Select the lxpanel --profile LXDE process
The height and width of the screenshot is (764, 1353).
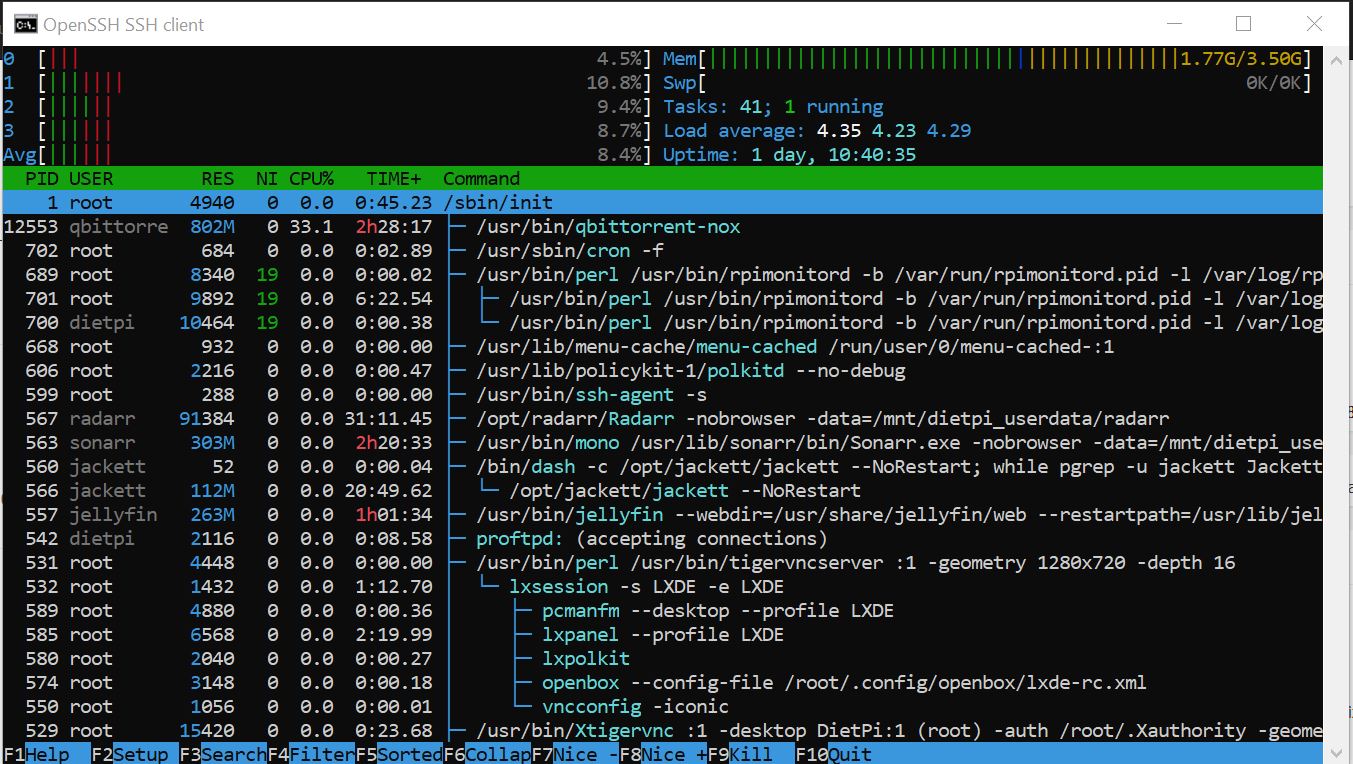point(662,635)
